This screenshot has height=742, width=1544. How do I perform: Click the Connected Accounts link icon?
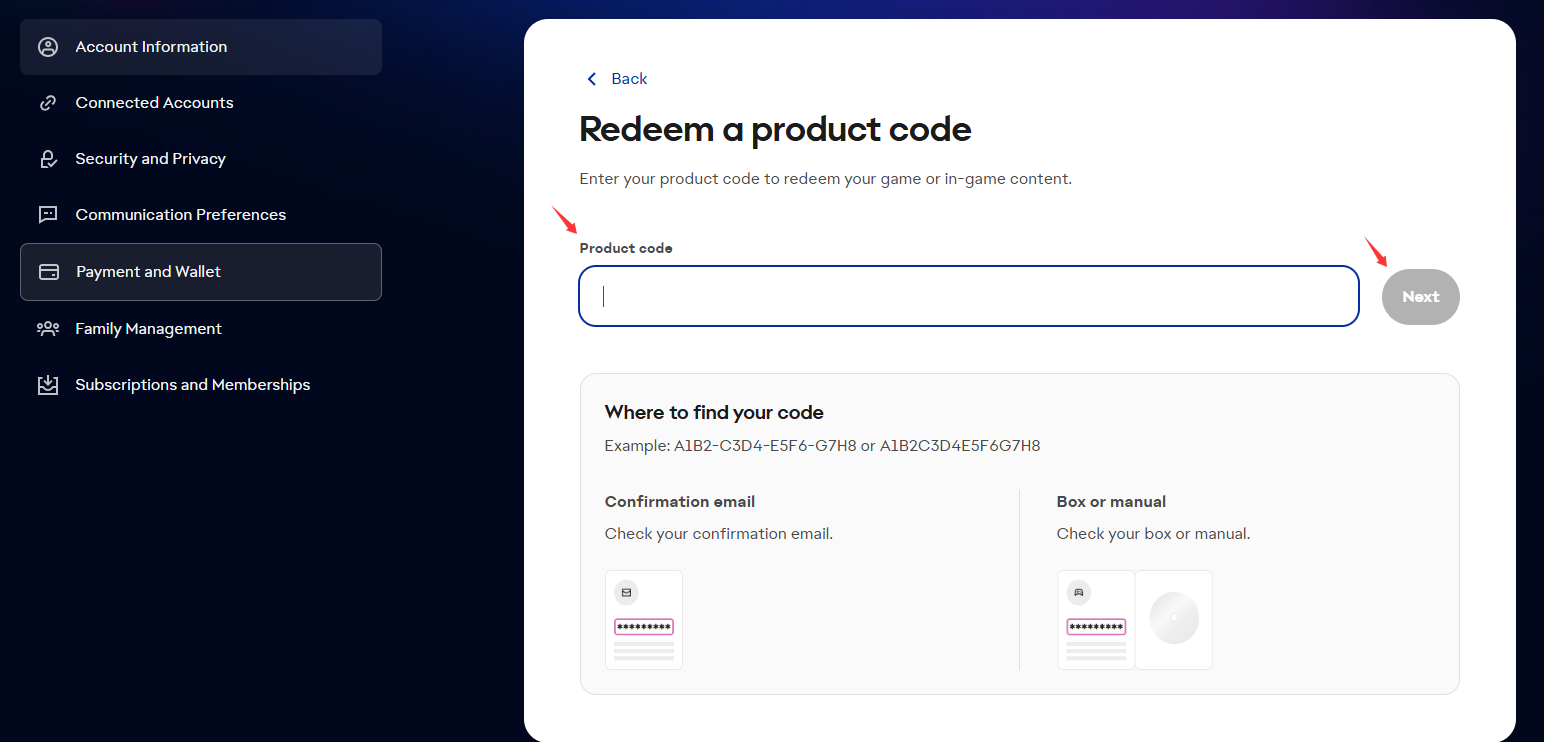tap(48, 103)
